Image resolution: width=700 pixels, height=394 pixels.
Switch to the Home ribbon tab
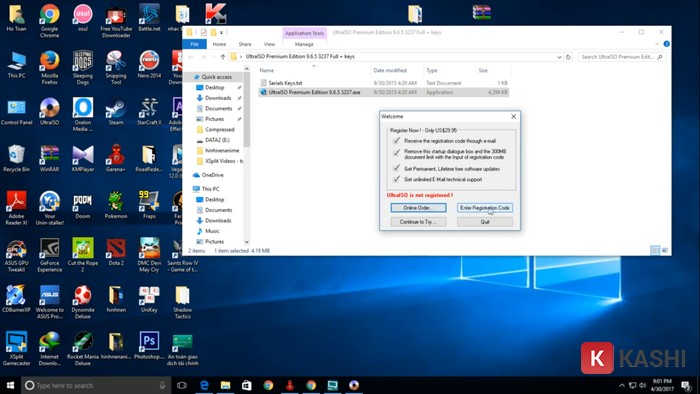point(219,44)
